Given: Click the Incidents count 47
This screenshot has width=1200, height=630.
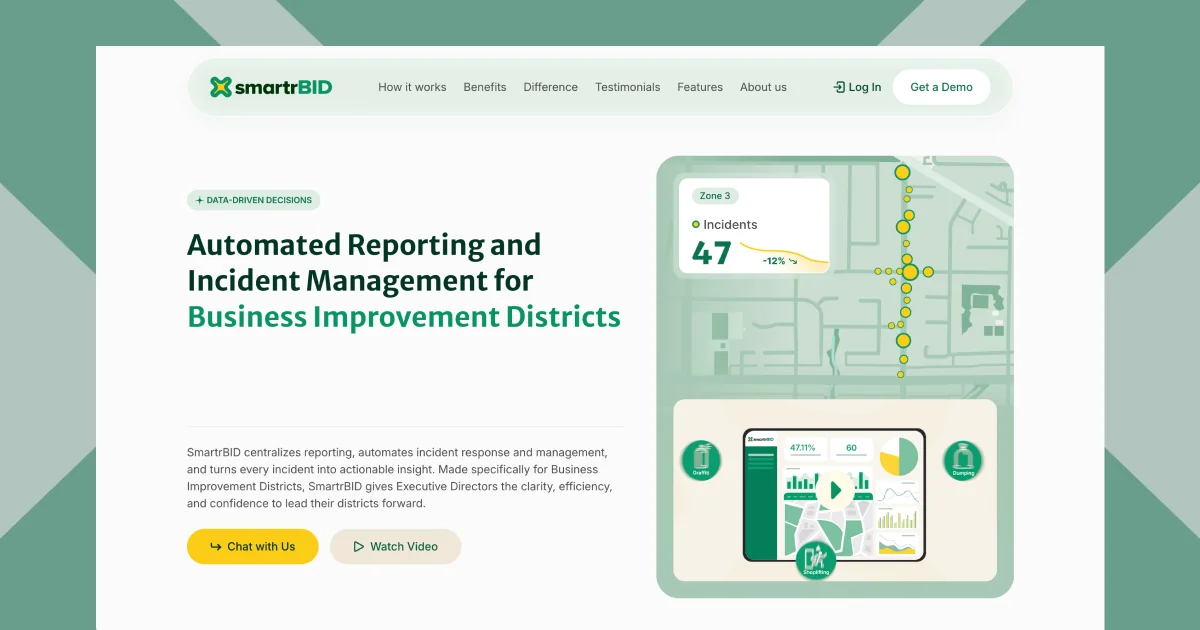Looking at the screenshot, I should click(x=712, y=253).
